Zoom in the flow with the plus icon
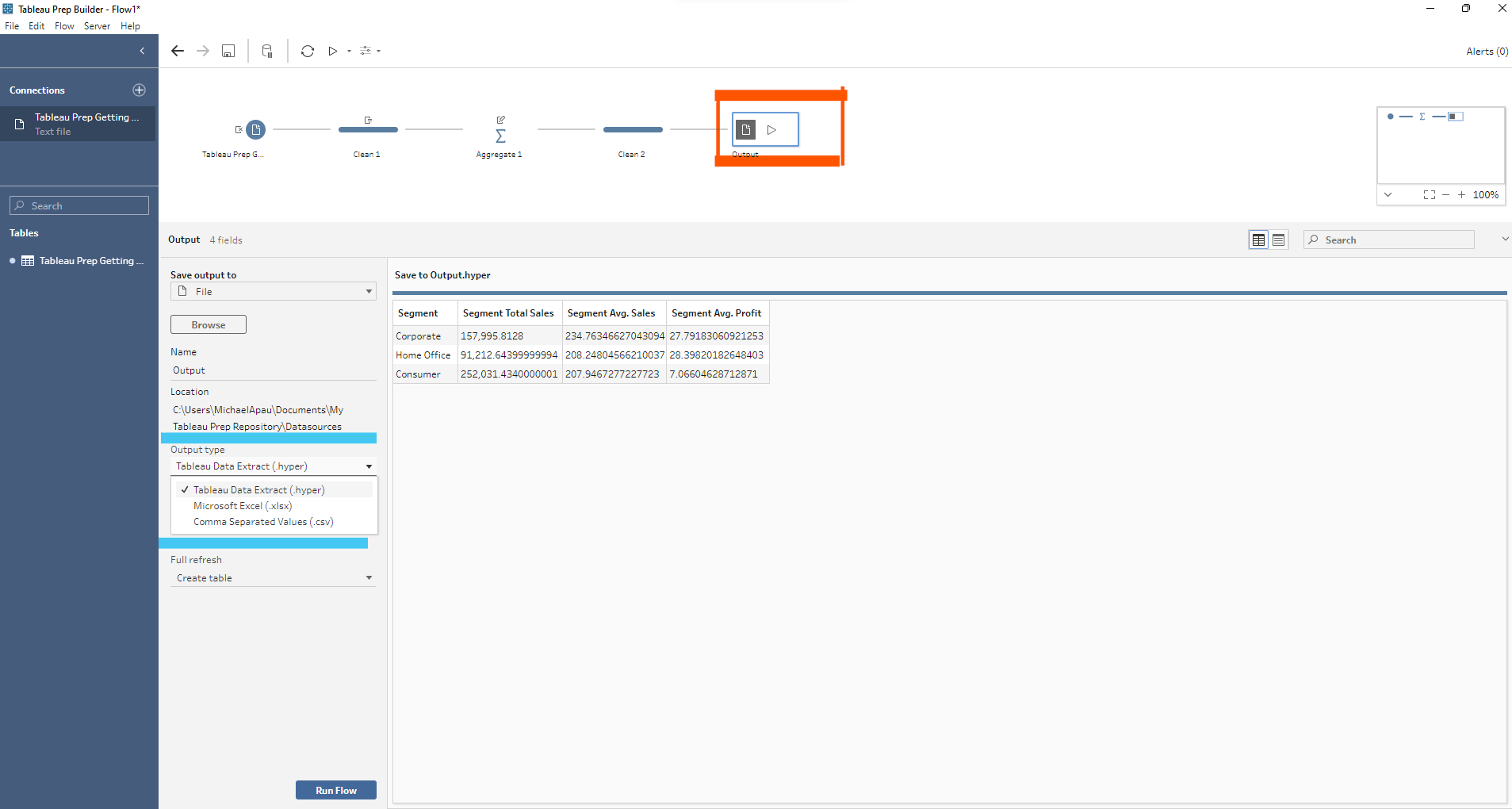 [x=1461, y=194]
